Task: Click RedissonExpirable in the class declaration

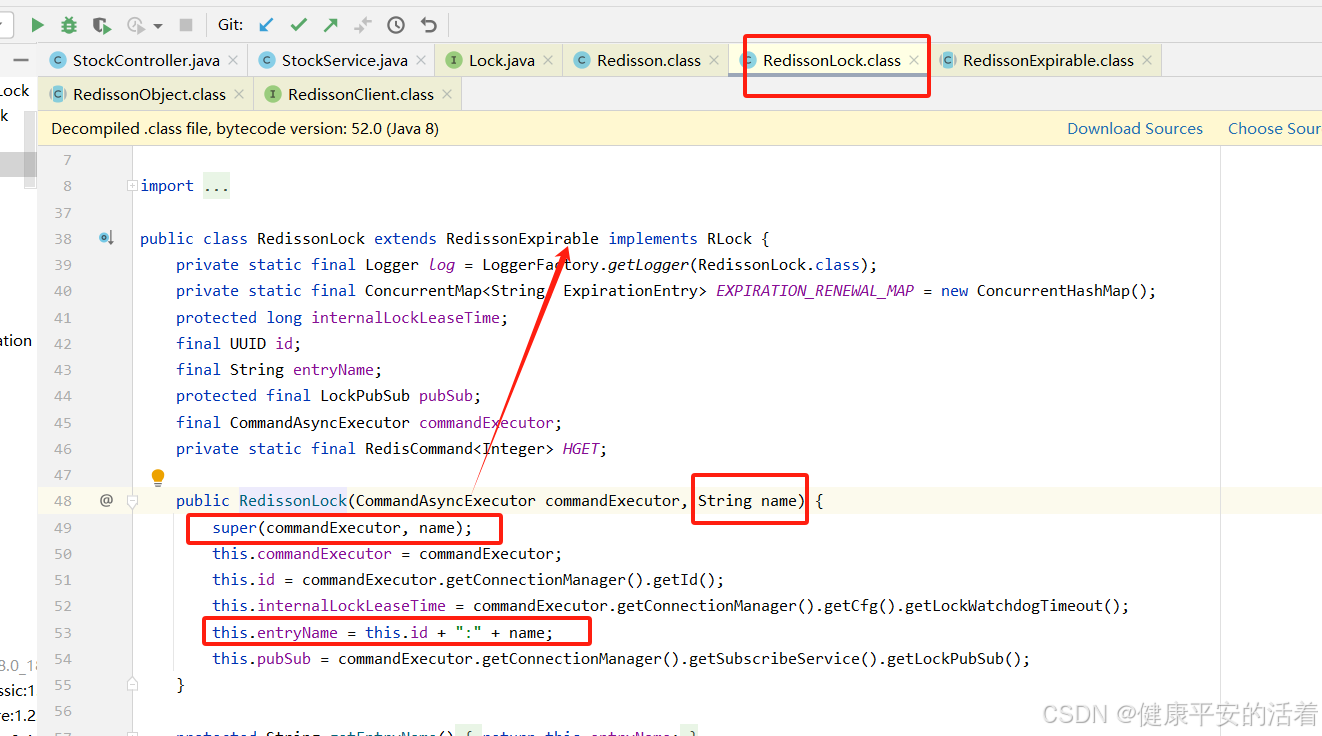Action: click(522, 238)
